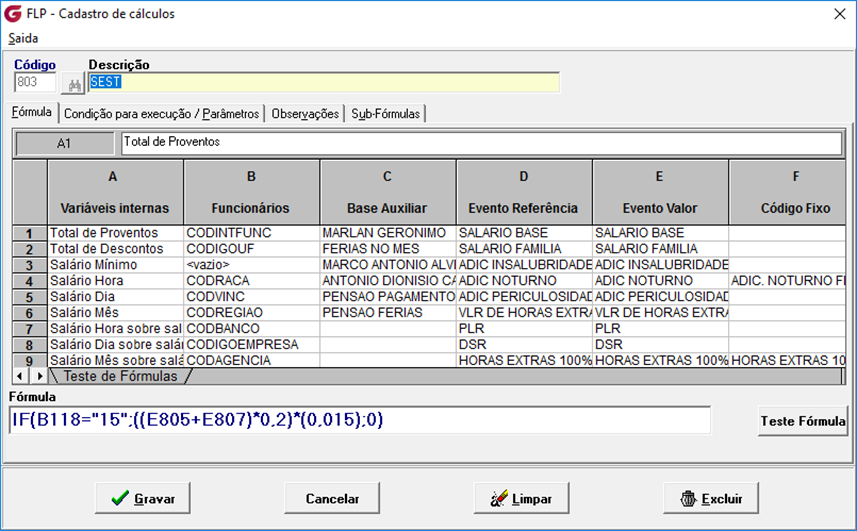Click SALARIO FAMILIA in Evento Valor column
Image resolution: width=857 pixels, height=531 pixels.
click(x=660, y=249)
